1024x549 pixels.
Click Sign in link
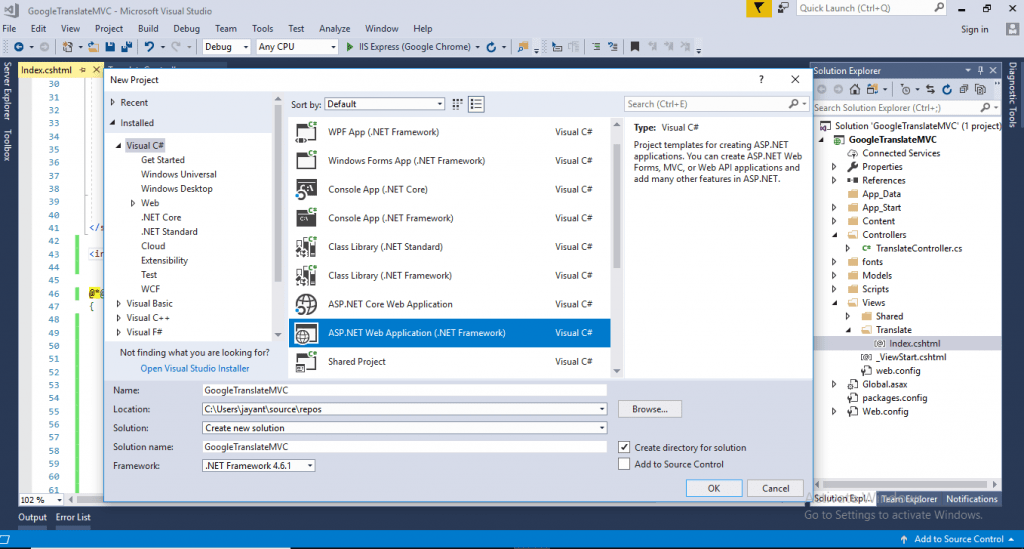974,29
